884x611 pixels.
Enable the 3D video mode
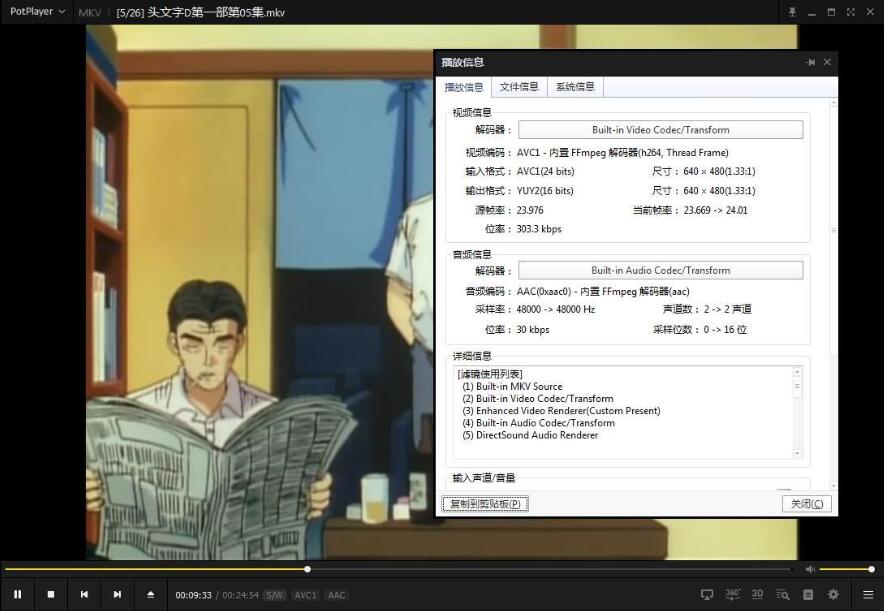click(758, 594)
